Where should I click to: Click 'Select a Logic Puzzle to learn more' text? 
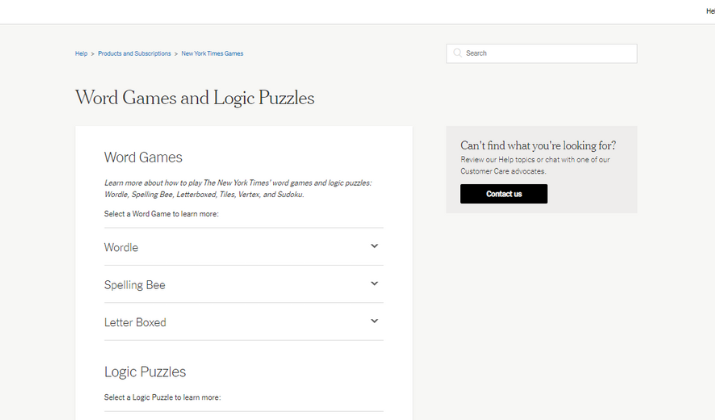162,398
